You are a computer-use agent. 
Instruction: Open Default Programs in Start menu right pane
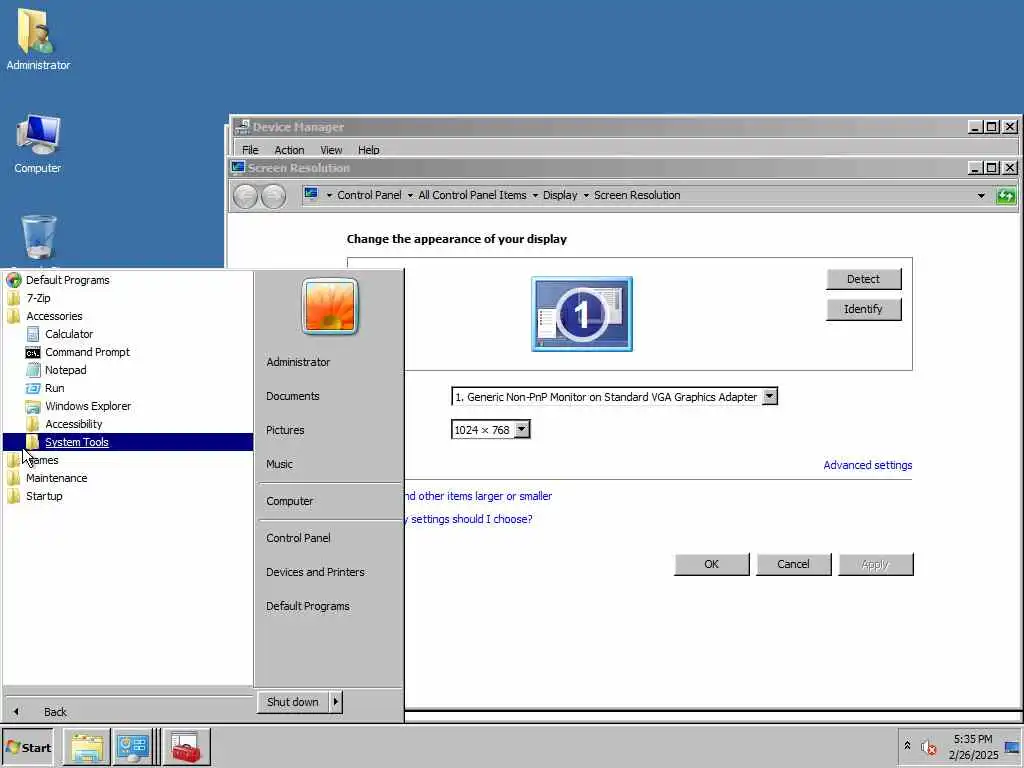coord(308,606)
